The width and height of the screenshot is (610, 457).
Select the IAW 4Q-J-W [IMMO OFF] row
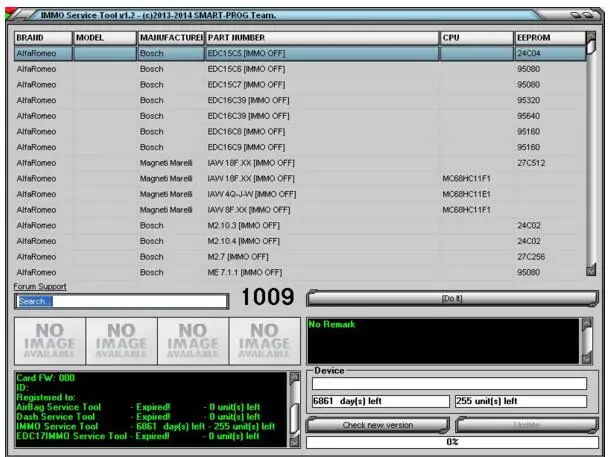tap(300, 194)
